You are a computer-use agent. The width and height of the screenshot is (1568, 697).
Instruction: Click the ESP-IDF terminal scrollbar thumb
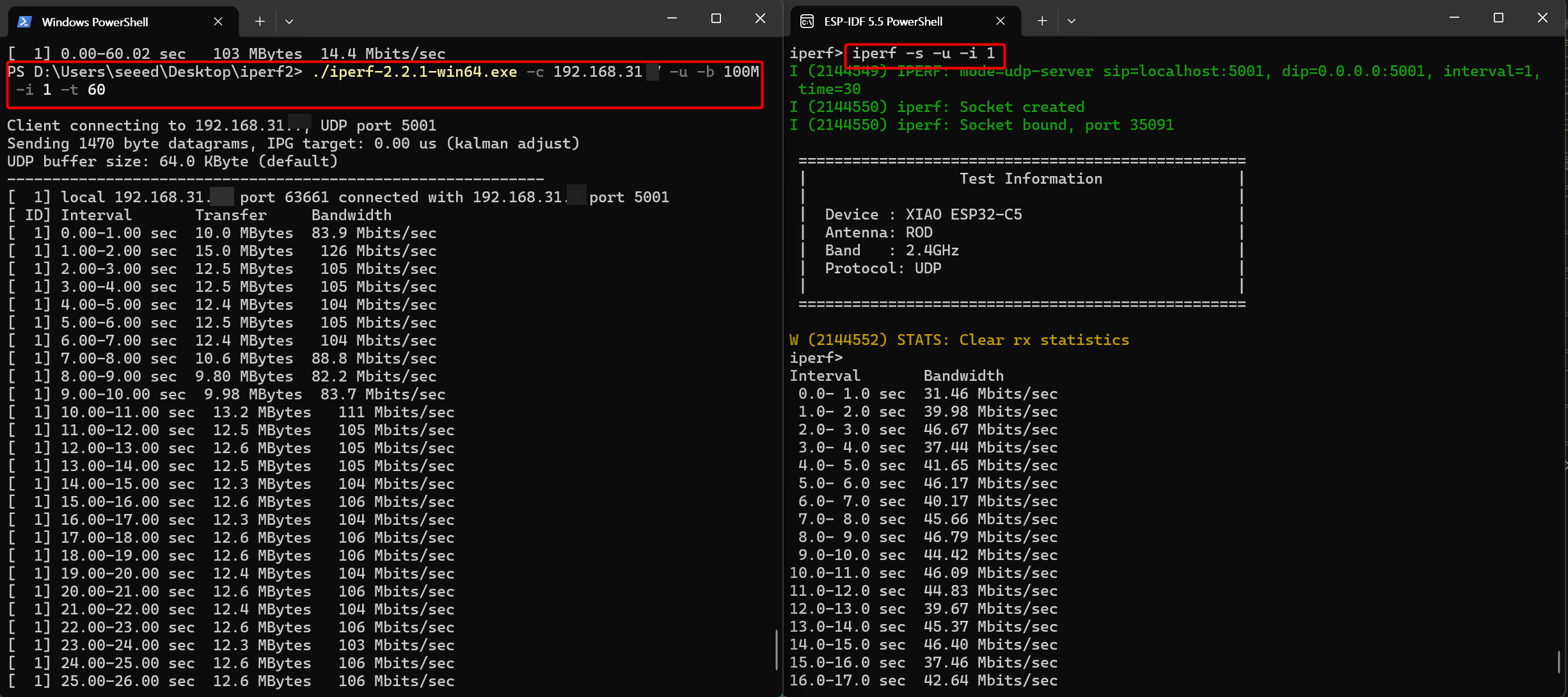1559,662
